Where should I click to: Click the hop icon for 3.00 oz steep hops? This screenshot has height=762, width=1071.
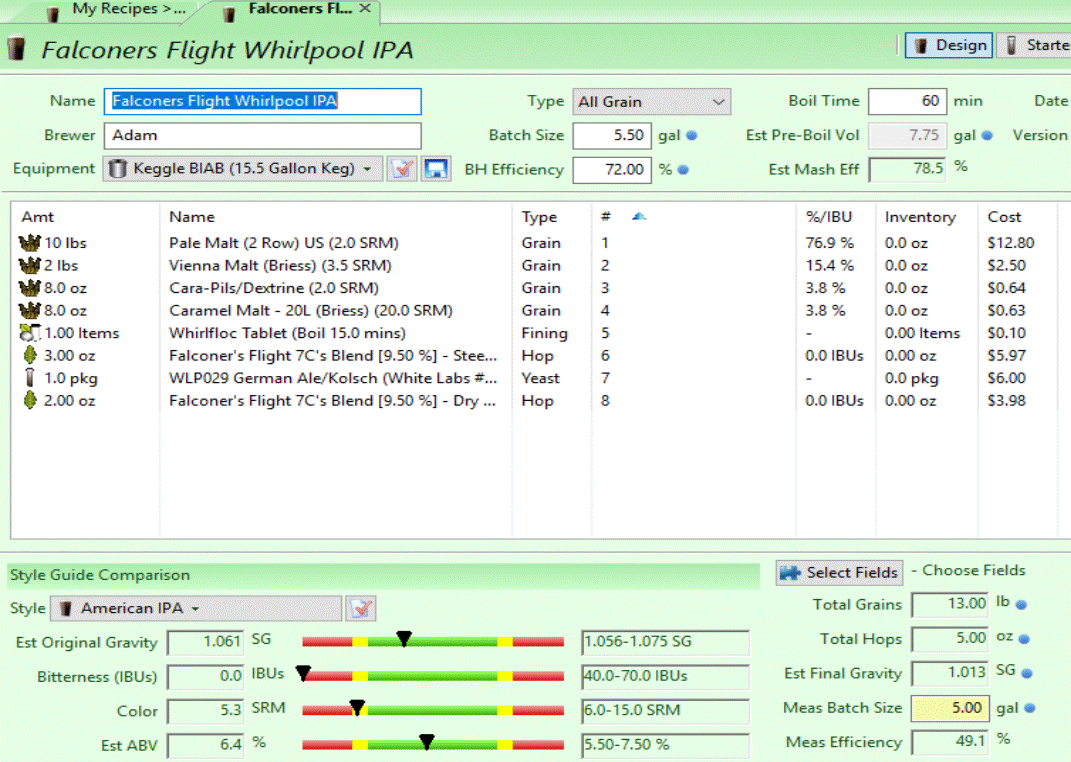click(x=29, y=355)
